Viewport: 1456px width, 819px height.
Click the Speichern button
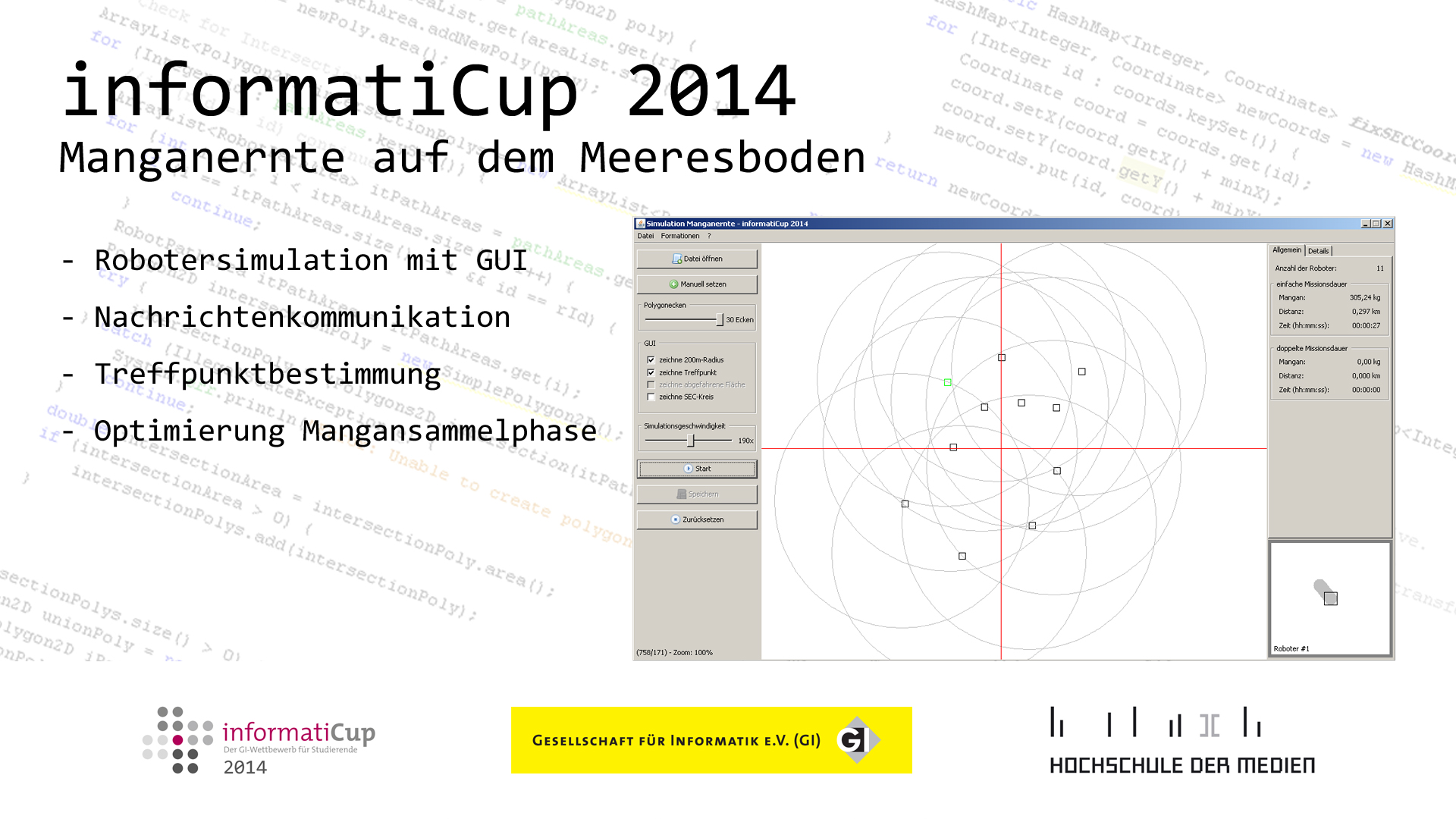tap(697, 494)
